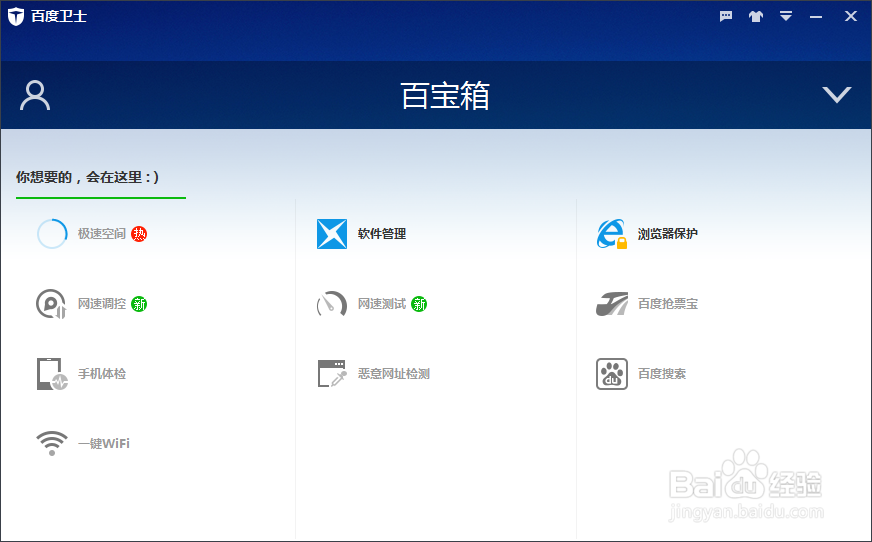Click the green 新 badge beside 网速调控
Image resolution: width=872 pixels, height=542 pixels.
(139, 304)
